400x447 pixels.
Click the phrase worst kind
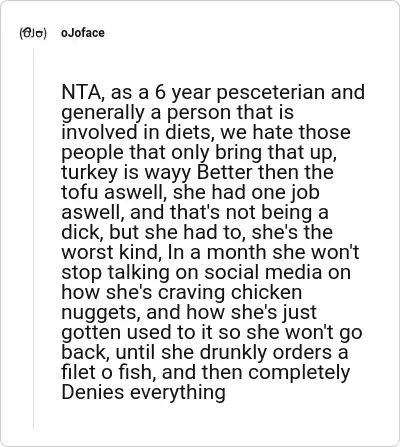pos(109,252)
